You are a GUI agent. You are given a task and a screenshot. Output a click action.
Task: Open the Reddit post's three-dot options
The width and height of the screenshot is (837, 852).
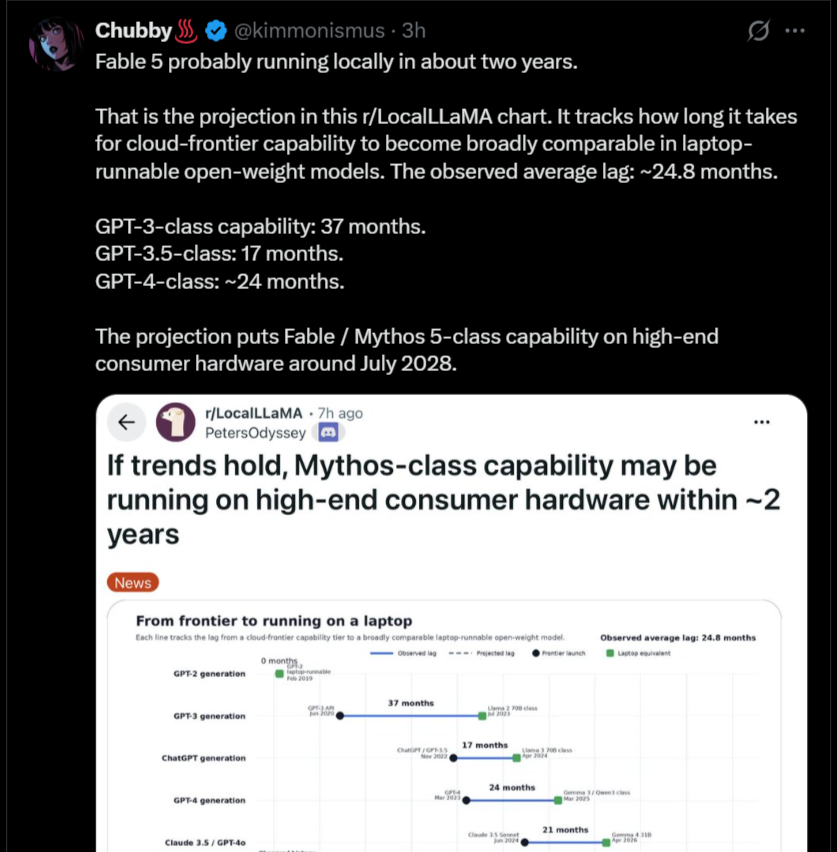click(761, 422)
